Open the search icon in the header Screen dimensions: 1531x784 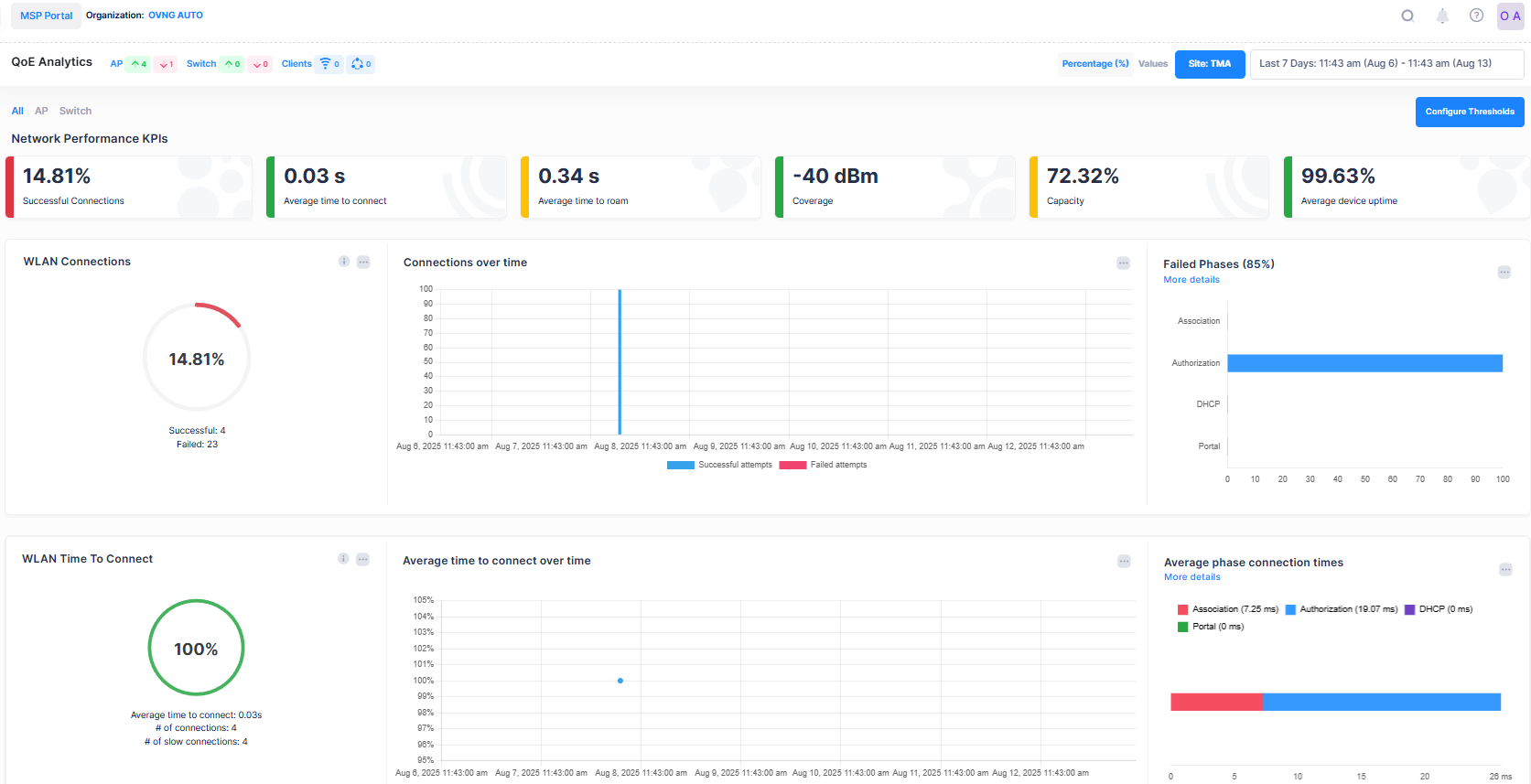click(x=1407, y=16)
